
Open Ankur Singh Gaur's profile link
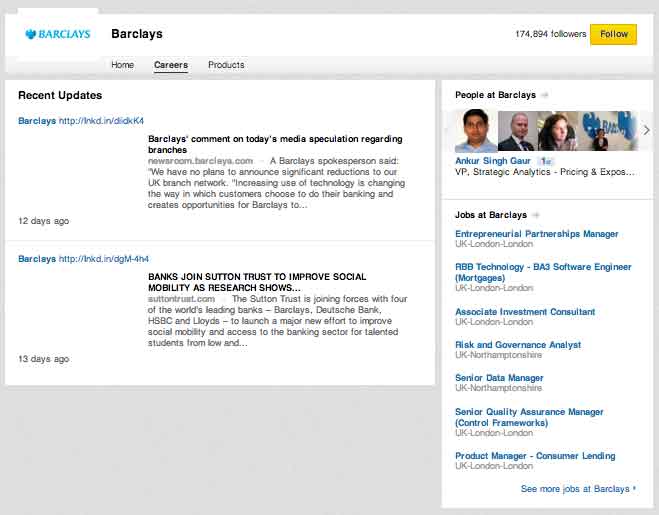[493, 161]
